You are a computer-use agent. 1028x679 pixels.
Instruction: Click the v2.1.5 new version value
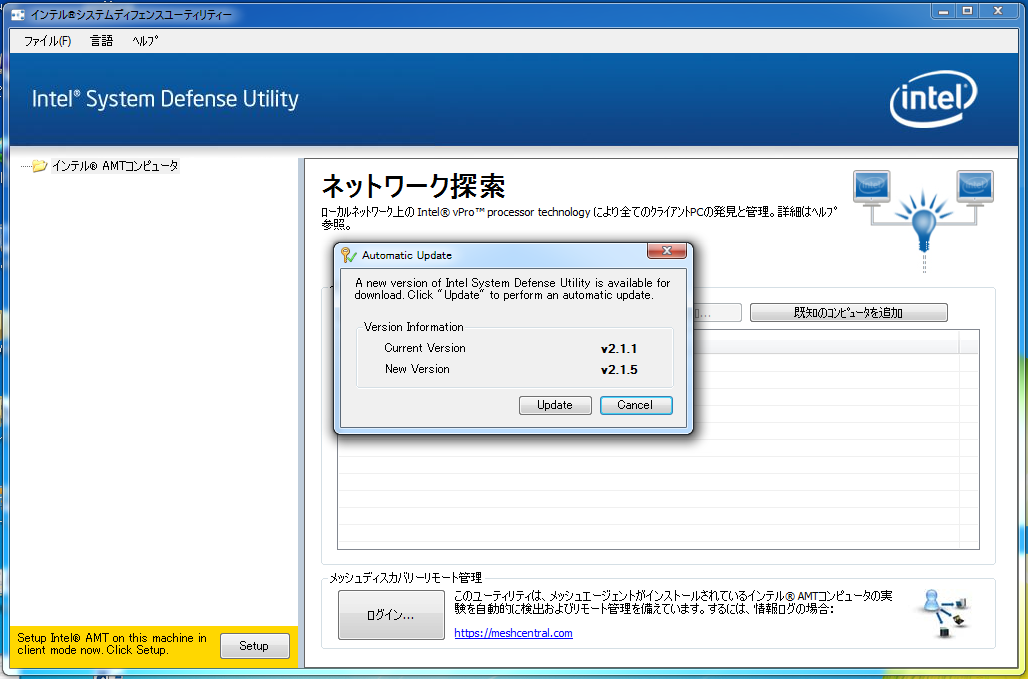click(619, 370)
